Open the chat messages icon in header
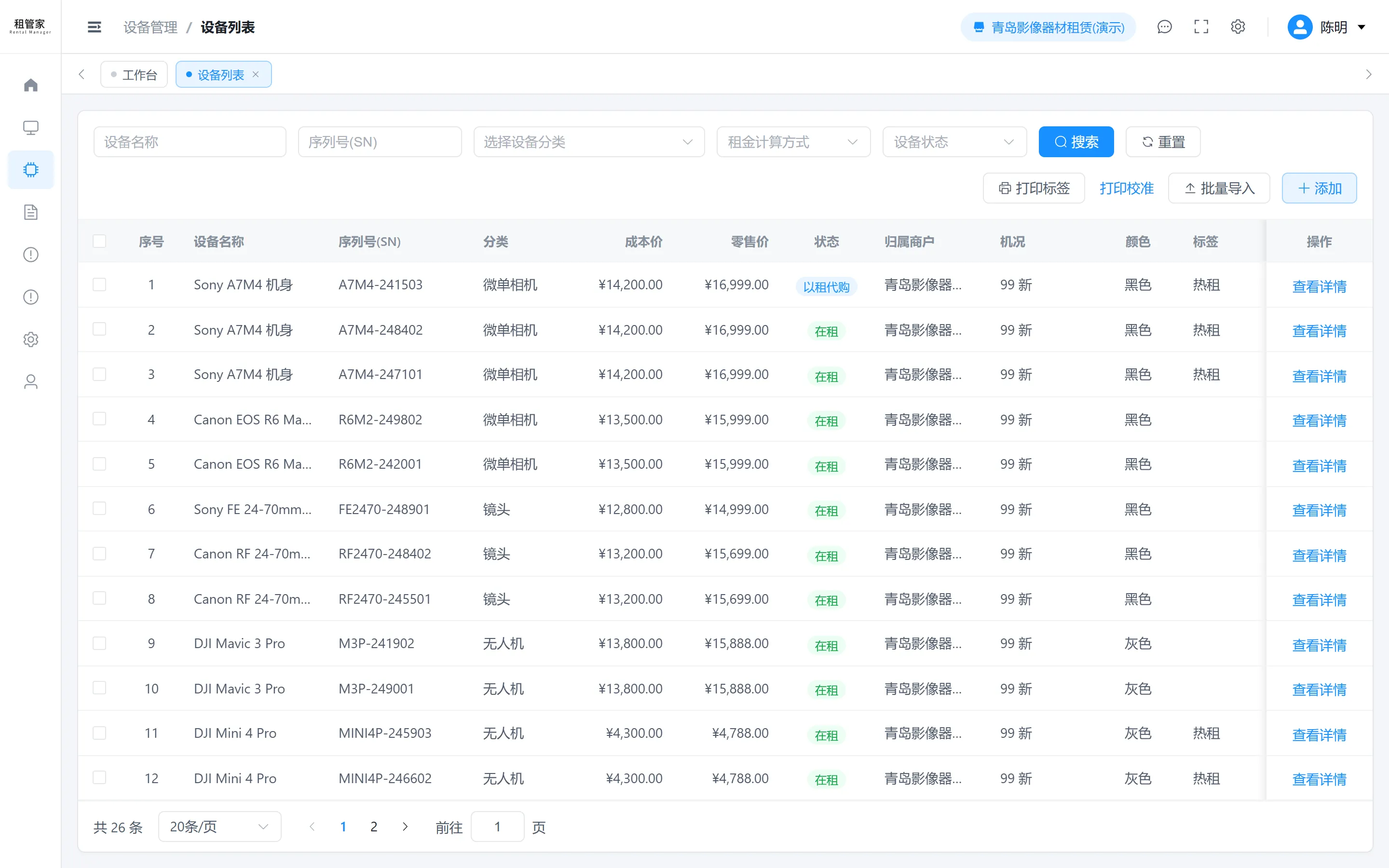1389x868 pixels. tap(1165, 27)
